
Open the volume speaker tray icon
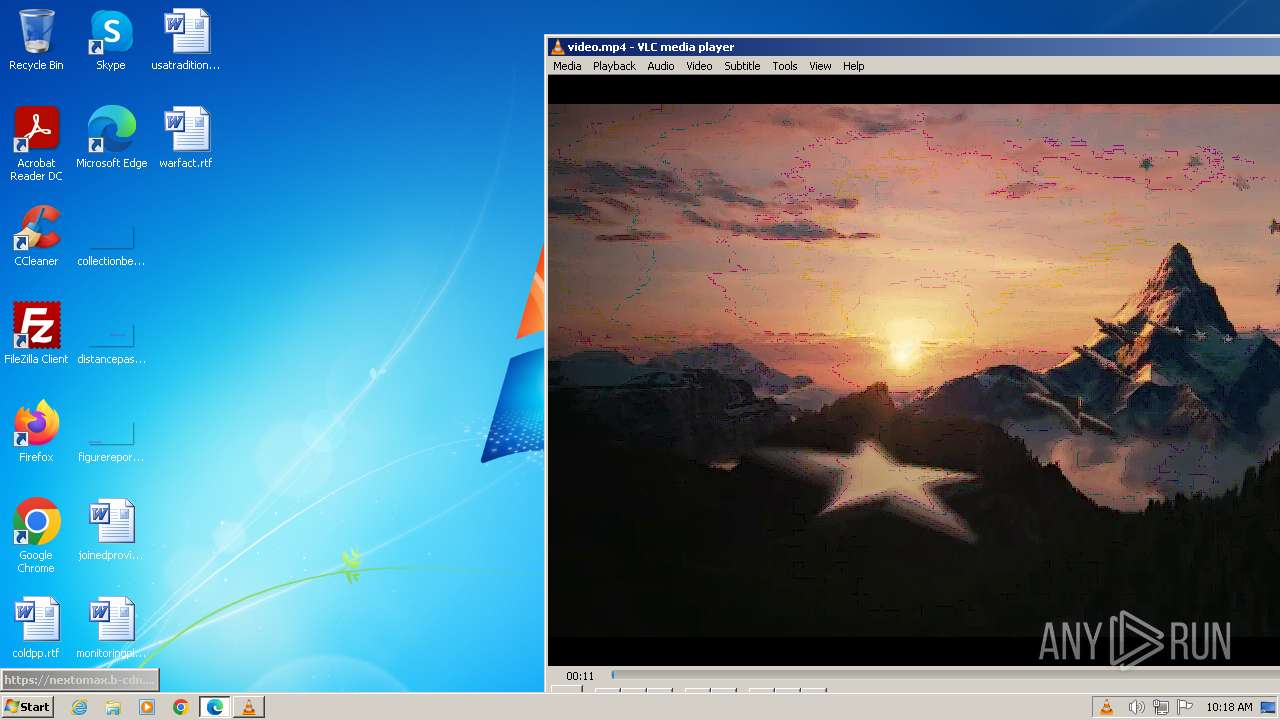point(1136,707)
